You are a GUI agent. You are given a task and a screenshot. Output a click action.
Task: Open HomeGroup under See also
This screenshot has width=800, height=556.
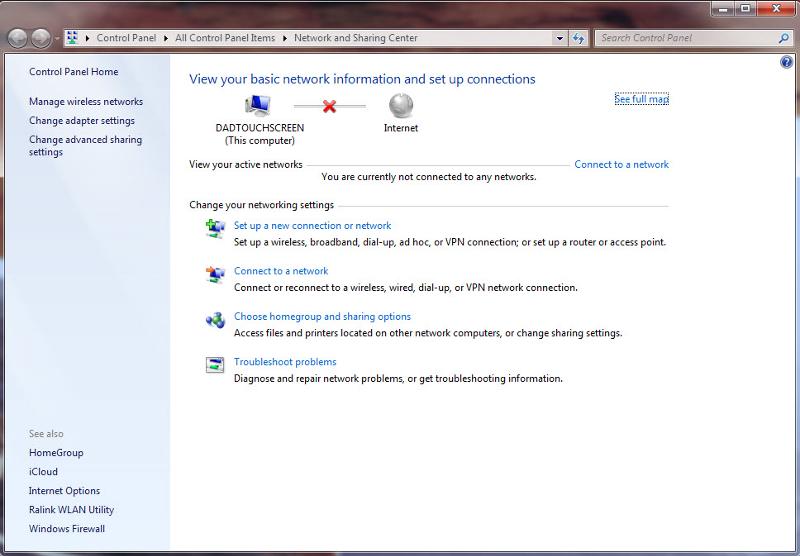(56, 452)
